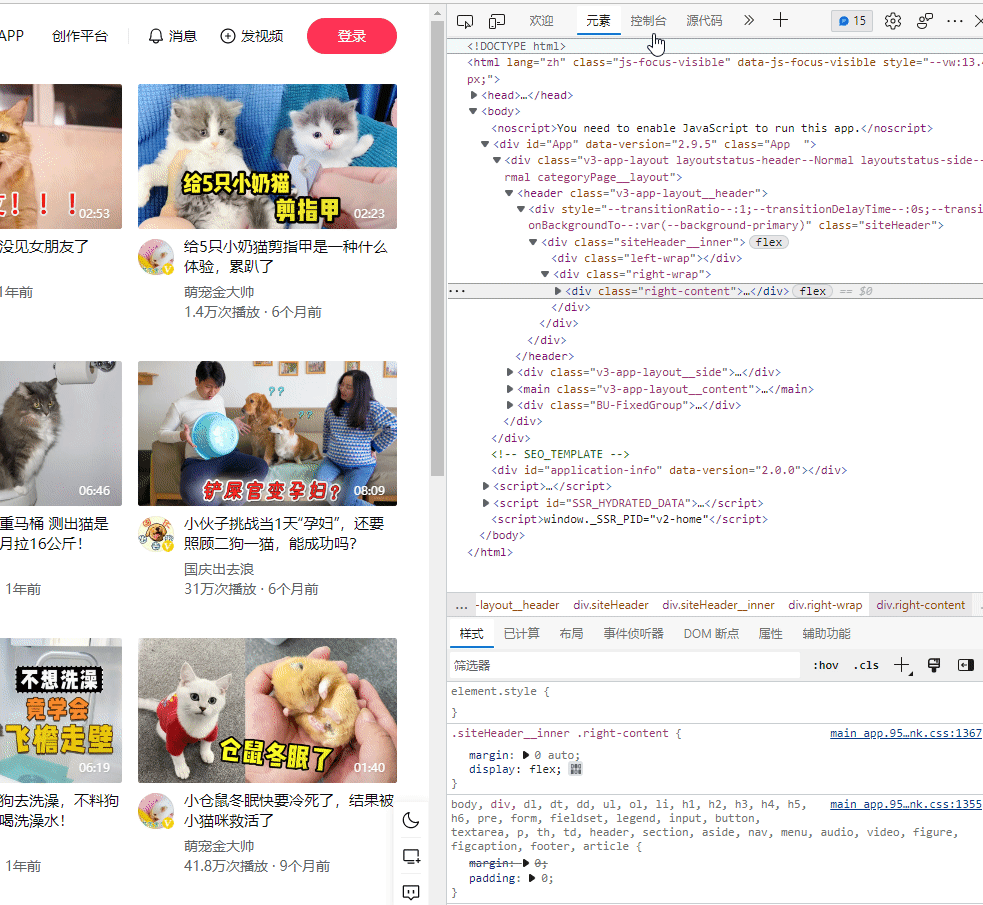
Task: Click the dark mode moon icon
Action: point(411,820)
